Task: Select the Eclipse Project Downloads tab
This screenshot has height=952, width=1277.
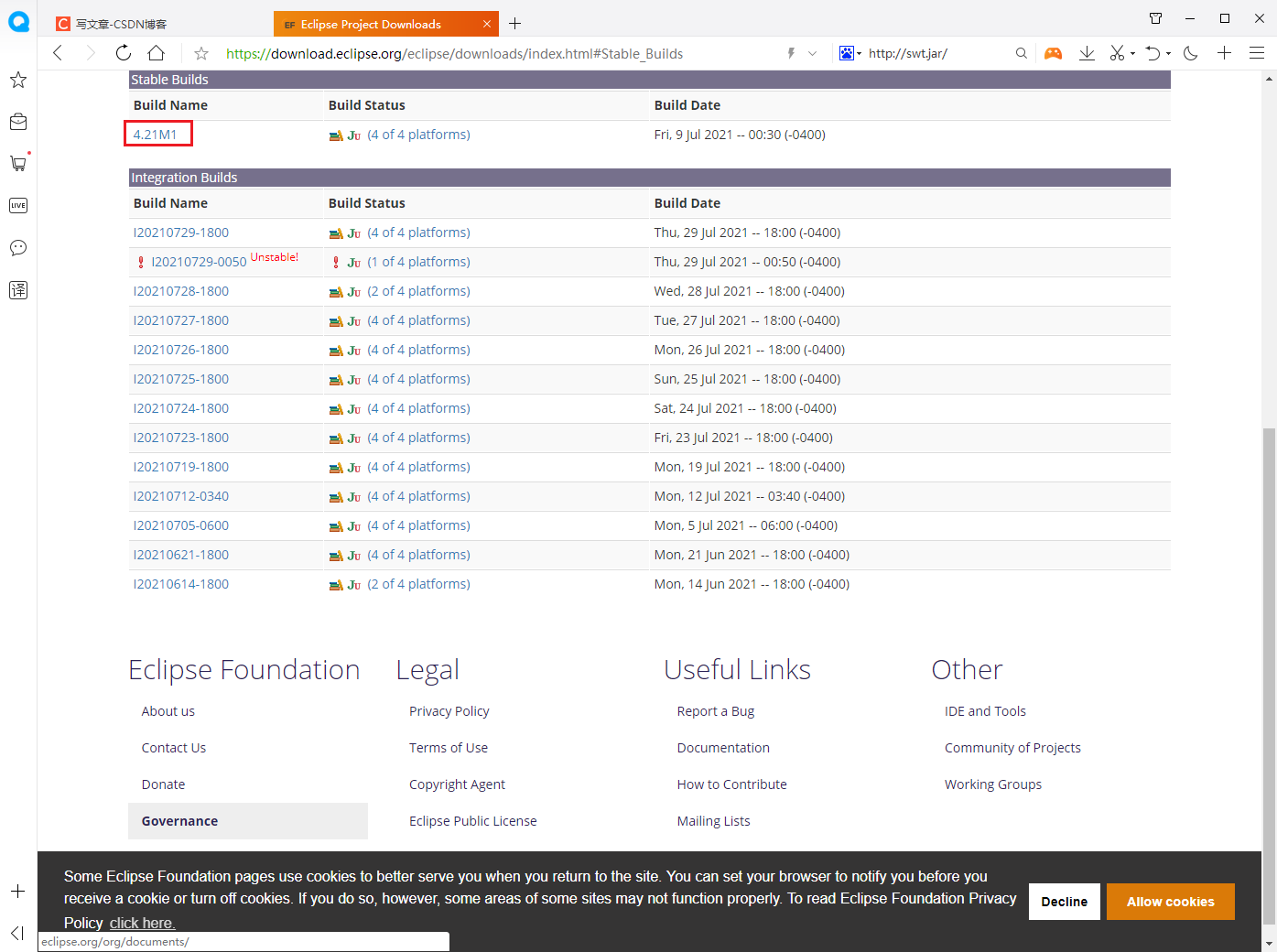Action: (x=371, y=25)
